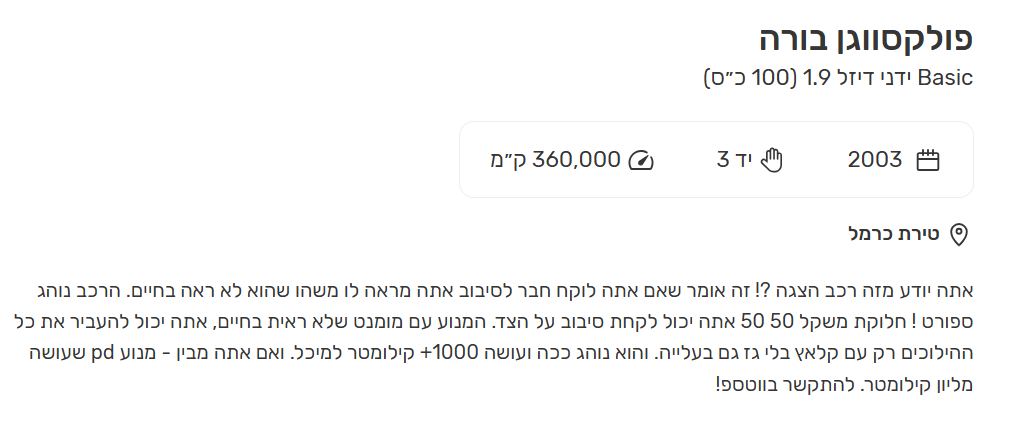The width and height of the screenshot is (1017, 427).
Task: Click the 360,000 mileage value
Action: [577, 160]
